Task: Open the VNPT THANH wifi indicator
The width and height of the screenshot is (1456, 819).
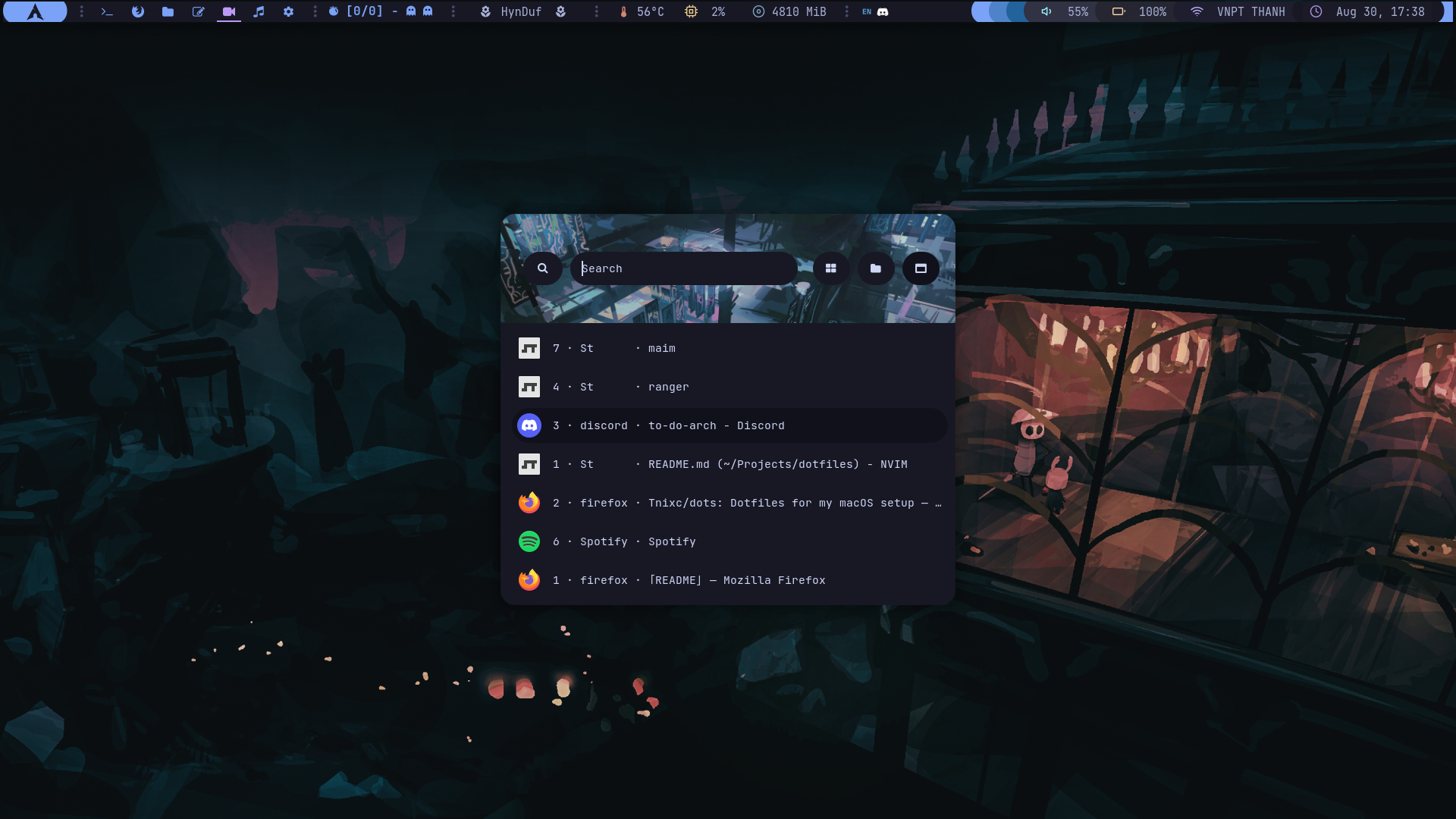Action: click(x=1238, y=11)
